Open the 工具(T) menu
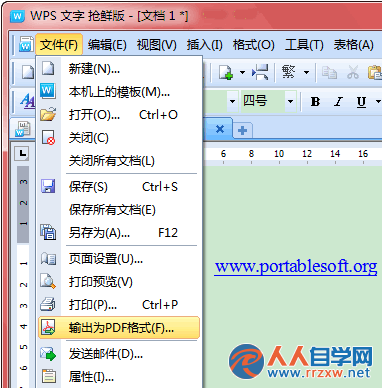 [304, 44]
